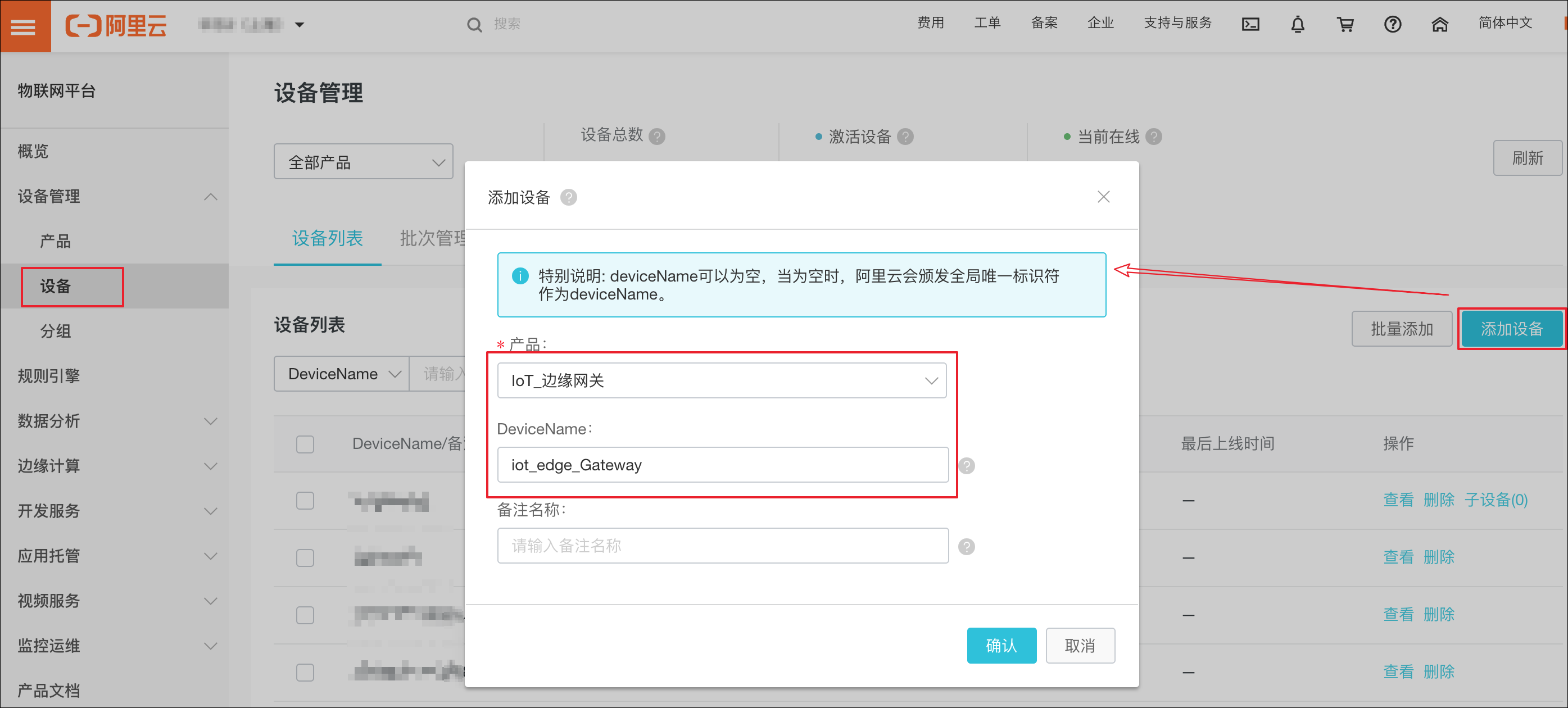The width and height of the screenshot is (1568, 708).
Task: Open the 子设备(0) link
Action: coord(1496,501)
